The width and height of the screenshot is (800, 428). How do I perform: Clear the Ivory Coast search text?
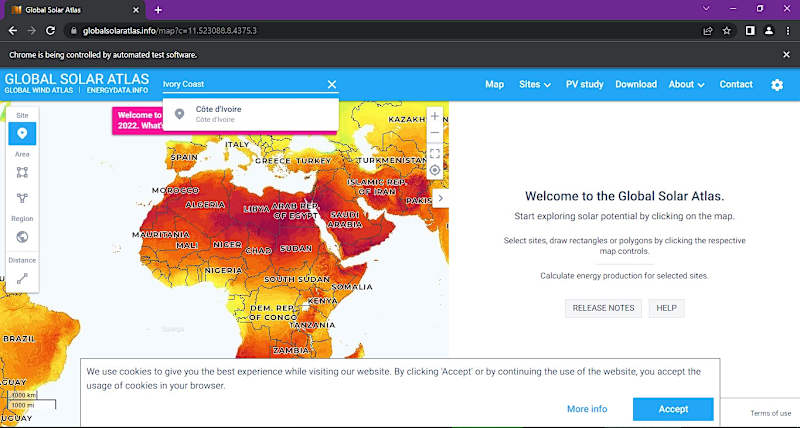coord(332,84)
